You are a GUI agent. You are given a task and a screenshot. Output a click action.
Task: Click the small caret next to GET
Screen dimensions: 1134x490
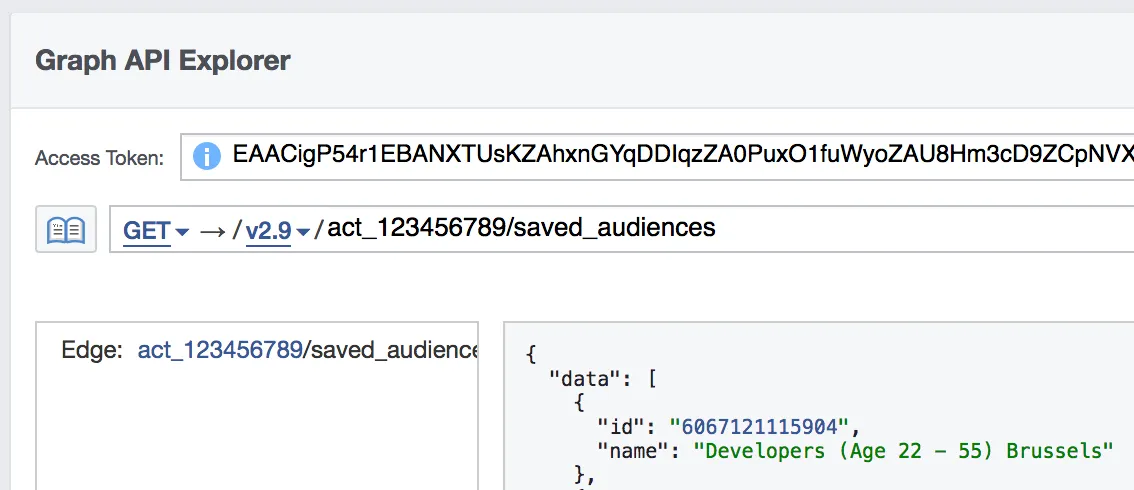tap(182, 232)
